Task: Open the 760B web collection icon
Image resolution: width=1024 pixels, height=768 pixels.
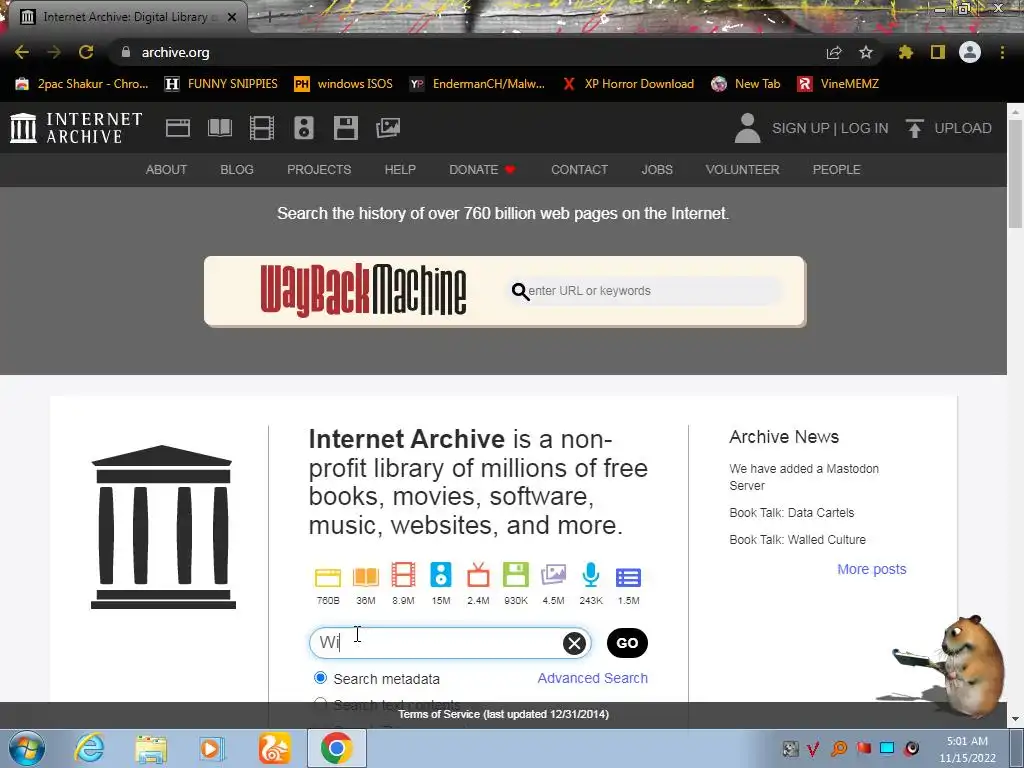Action: (x=328, y=578)
